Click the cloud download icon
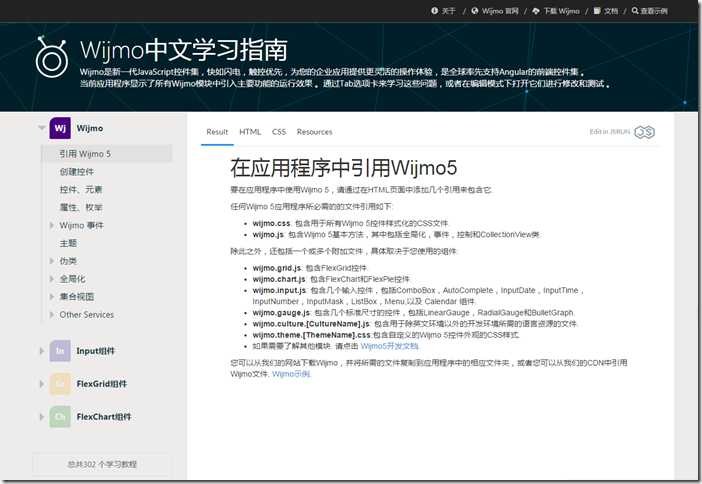The image size is (702, 484). pyautogui.click(x=536, y=11)
